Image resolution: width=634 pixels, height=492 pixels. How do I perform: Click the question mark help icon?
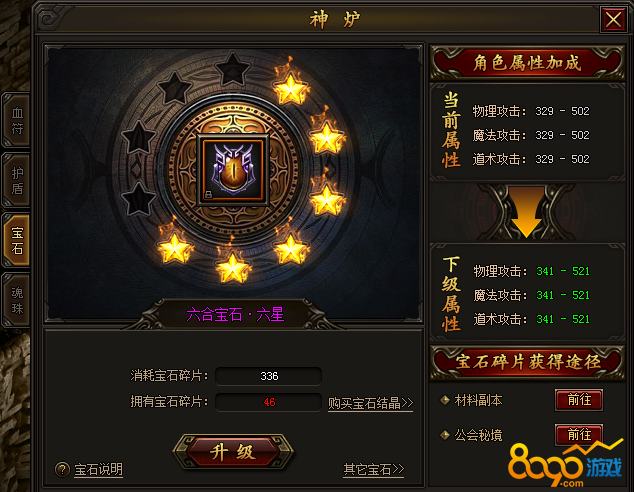point(62,469)
